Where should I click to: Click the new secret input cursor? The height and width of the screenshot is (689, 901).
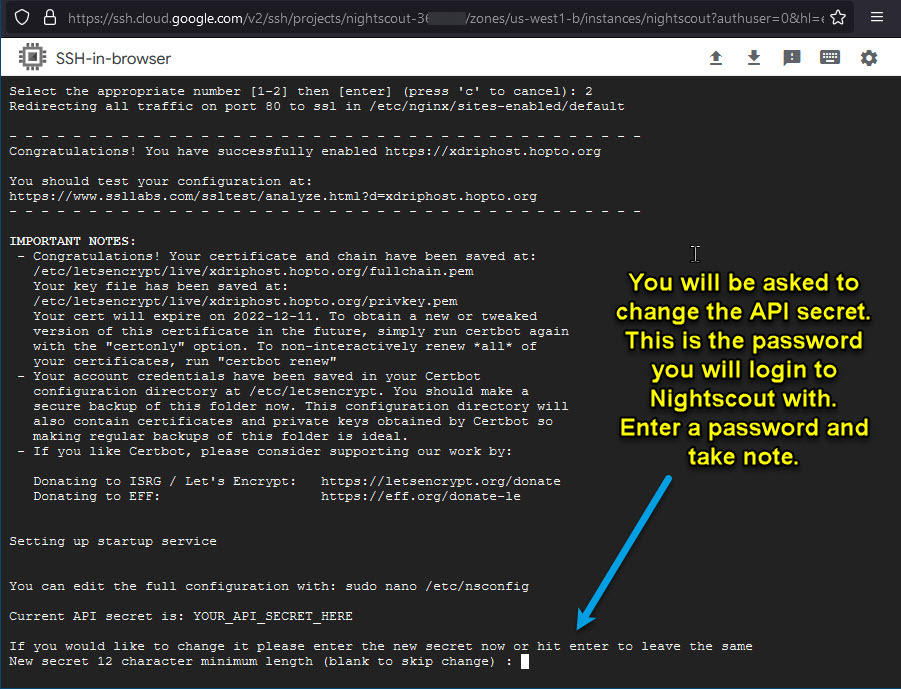[x=524, y=661]
